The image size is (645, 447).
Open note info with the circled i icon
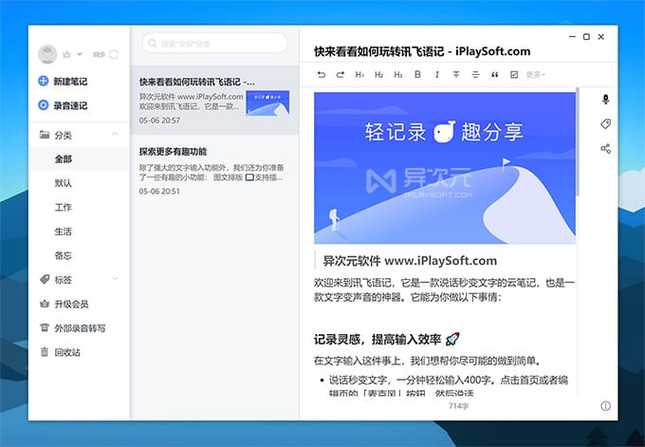[x=606, y=406]
